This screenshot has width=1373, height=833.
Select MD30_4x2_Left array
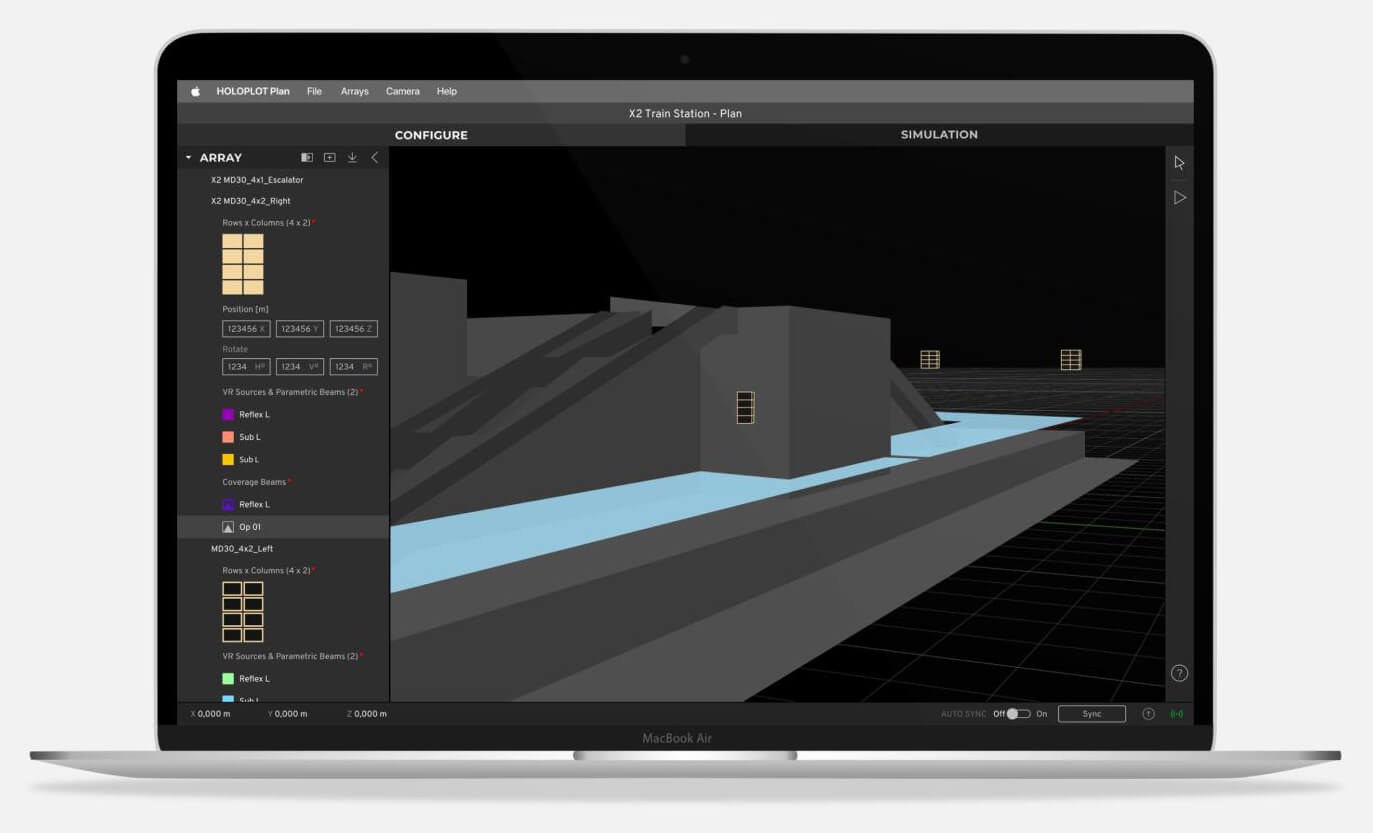click(x=242, y=549)
